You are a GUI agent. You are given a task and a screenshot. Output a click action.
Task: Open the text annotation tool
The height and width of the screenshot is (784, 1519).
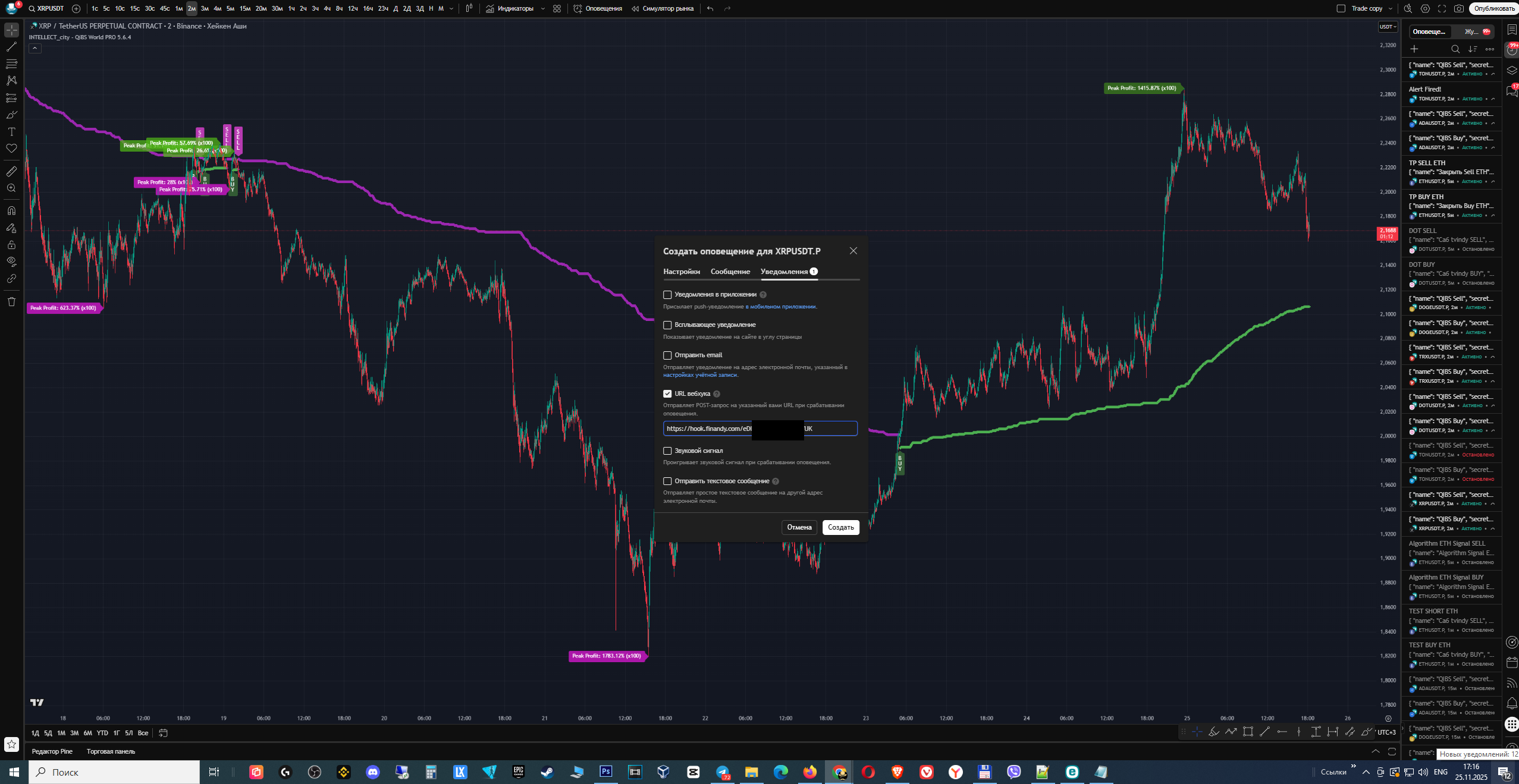11,132
